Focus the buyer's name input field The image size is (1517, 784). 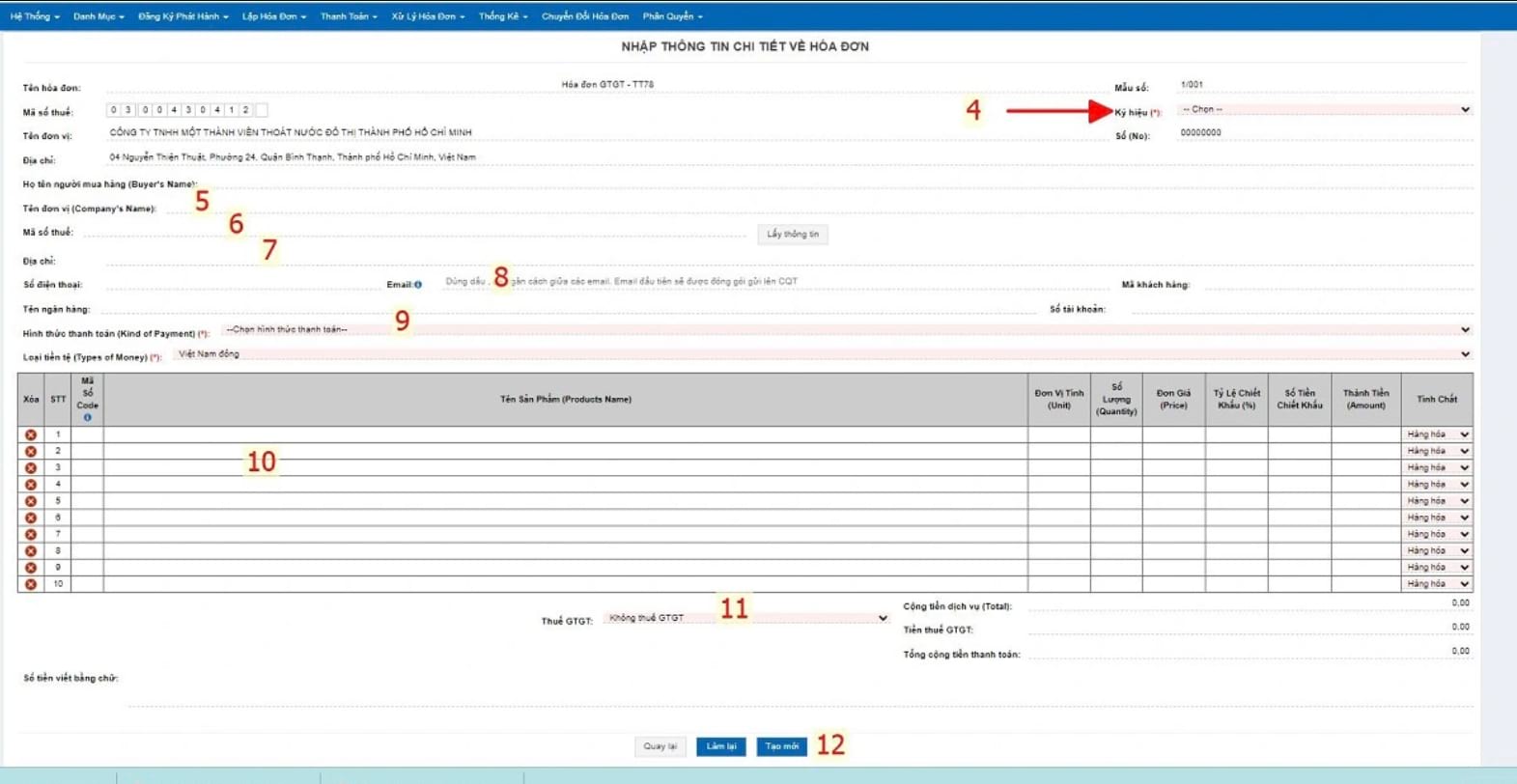(830, 182)
